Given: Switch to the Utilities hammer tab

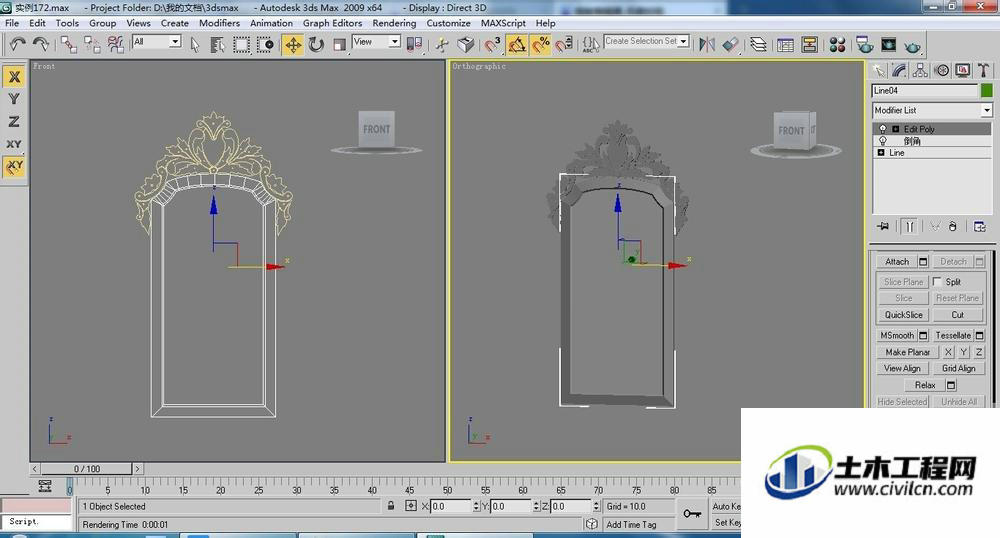Looking at the screenshot, I should click(x=983, y=70).
